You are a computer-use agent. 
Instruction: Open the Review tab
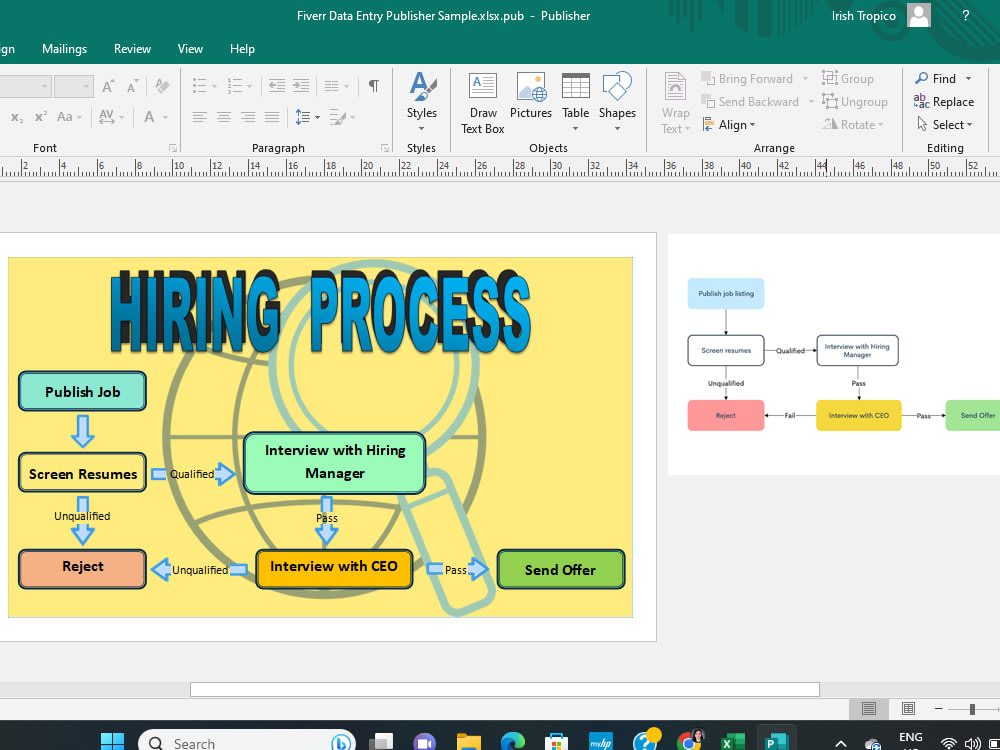click(x=132, y=49)
